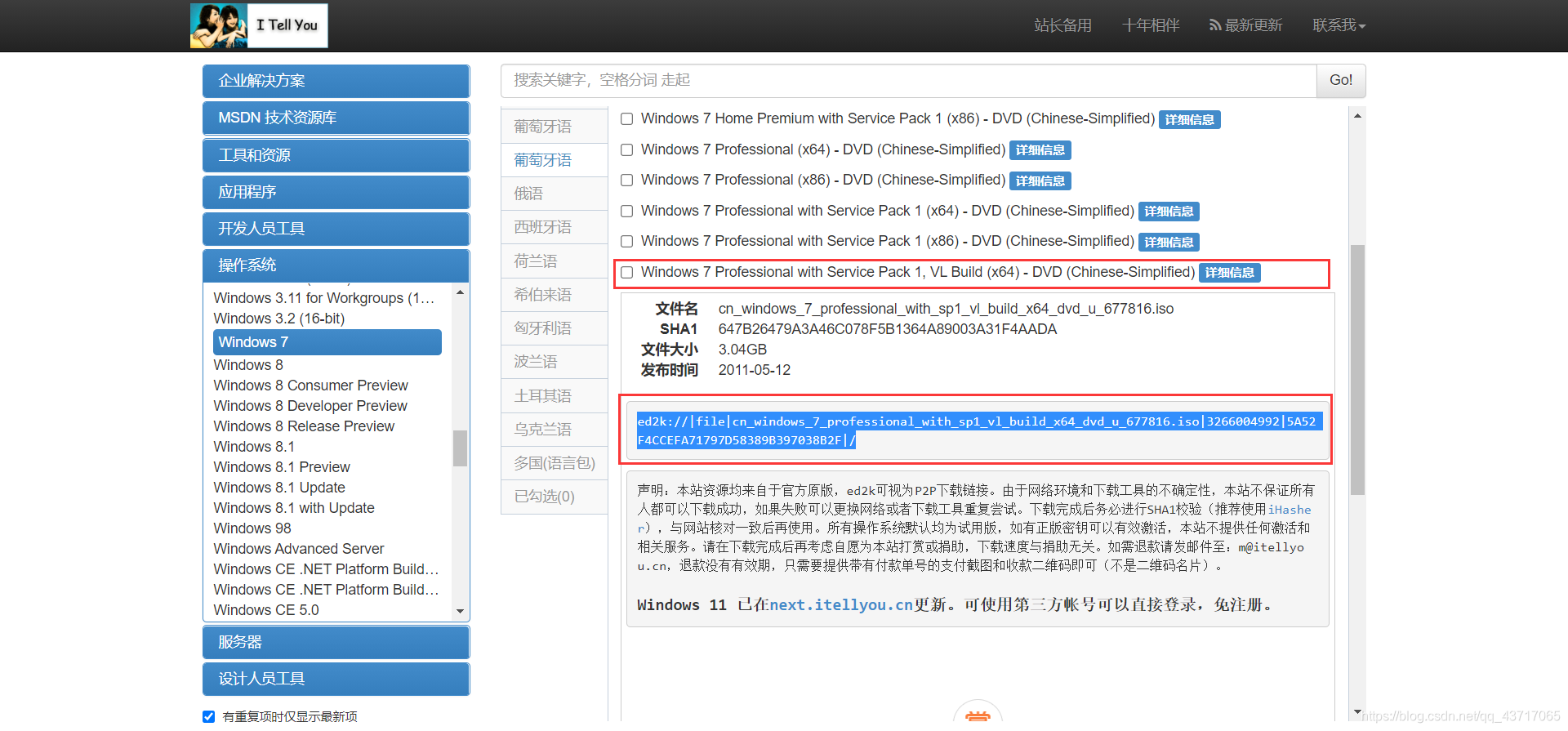
Task: Open the next.itellyou.cn link
Action: pos(841,605)
